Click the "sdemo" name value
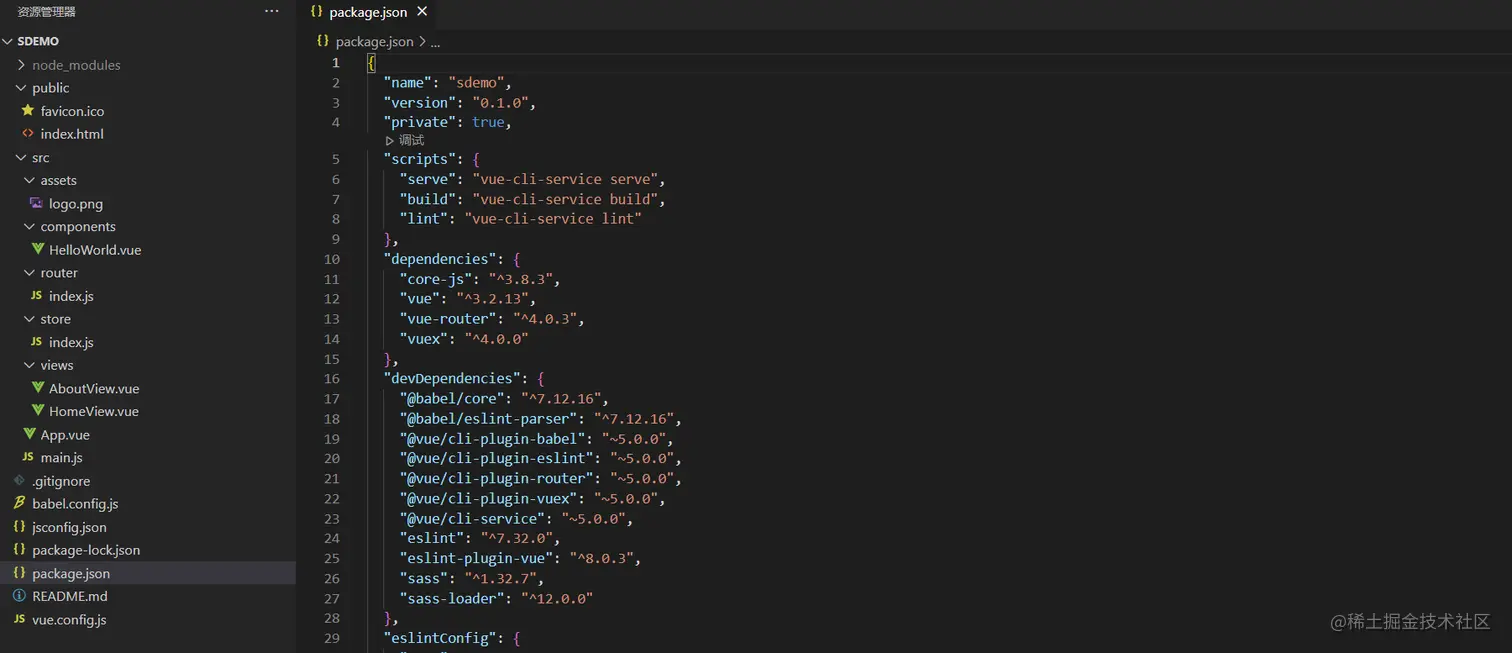Screen dimensions: 1512x653 pos(476,83)
